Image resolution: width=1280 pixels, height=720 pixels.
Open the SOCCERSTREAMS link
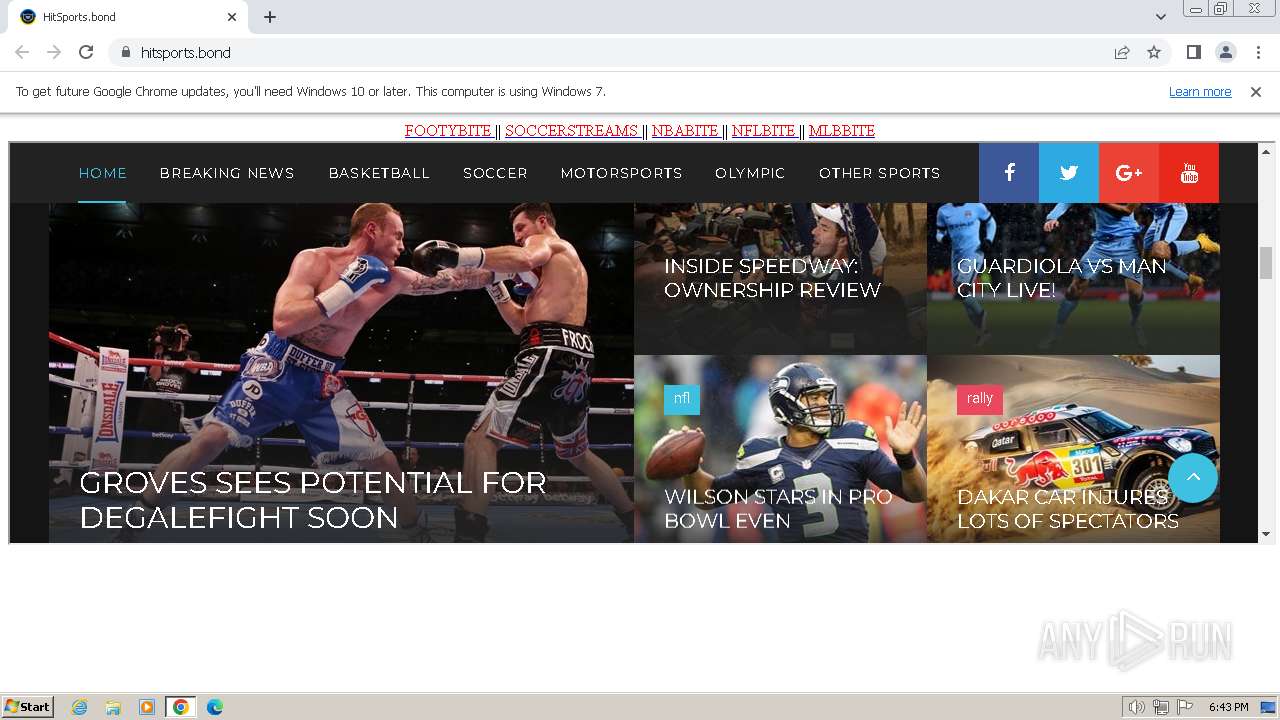click(x=572, y=131)
